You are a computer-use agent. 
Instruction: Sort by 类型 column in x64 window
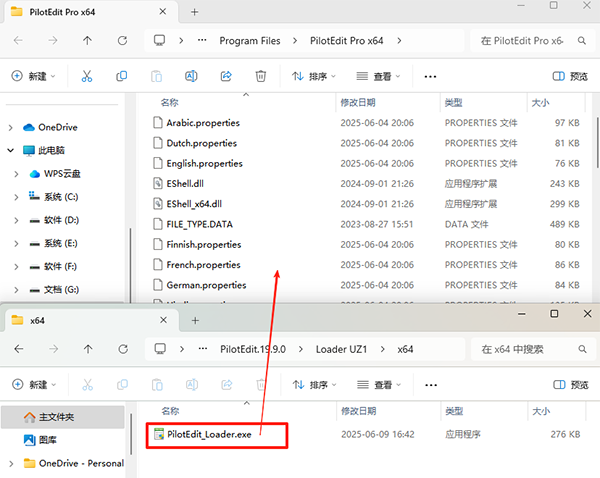[x=454, y=411]
